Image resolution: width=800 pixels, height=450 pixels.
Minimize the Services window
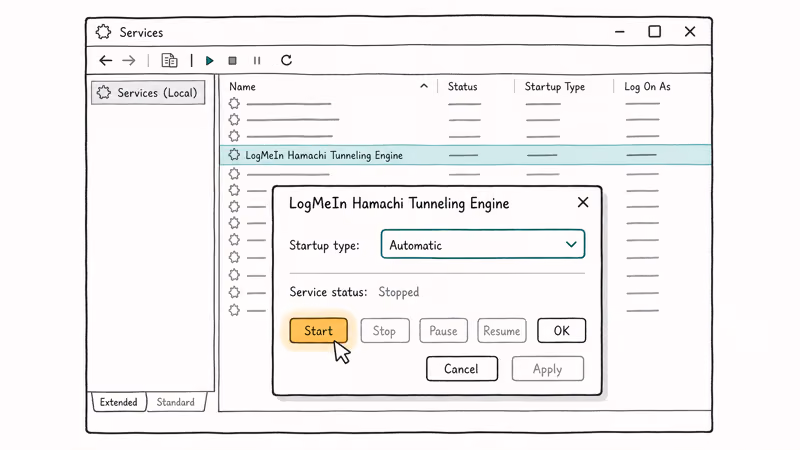(620, 32)
